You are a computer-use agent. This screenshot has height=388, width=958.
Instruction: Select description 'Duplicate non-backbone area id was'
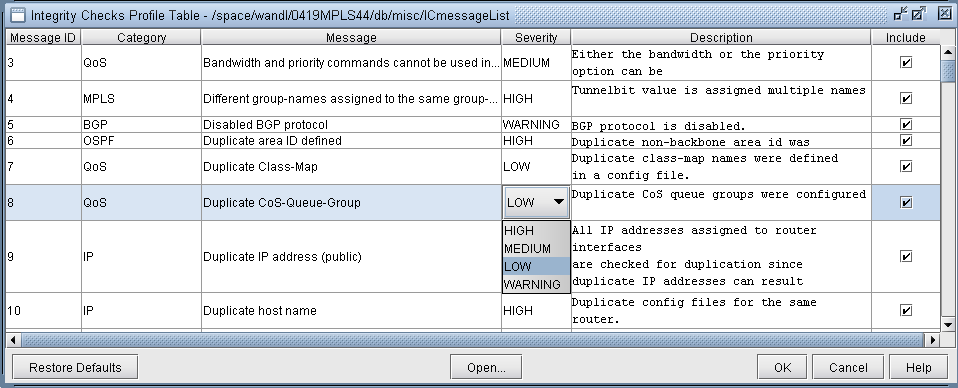(x=721, y=141)
